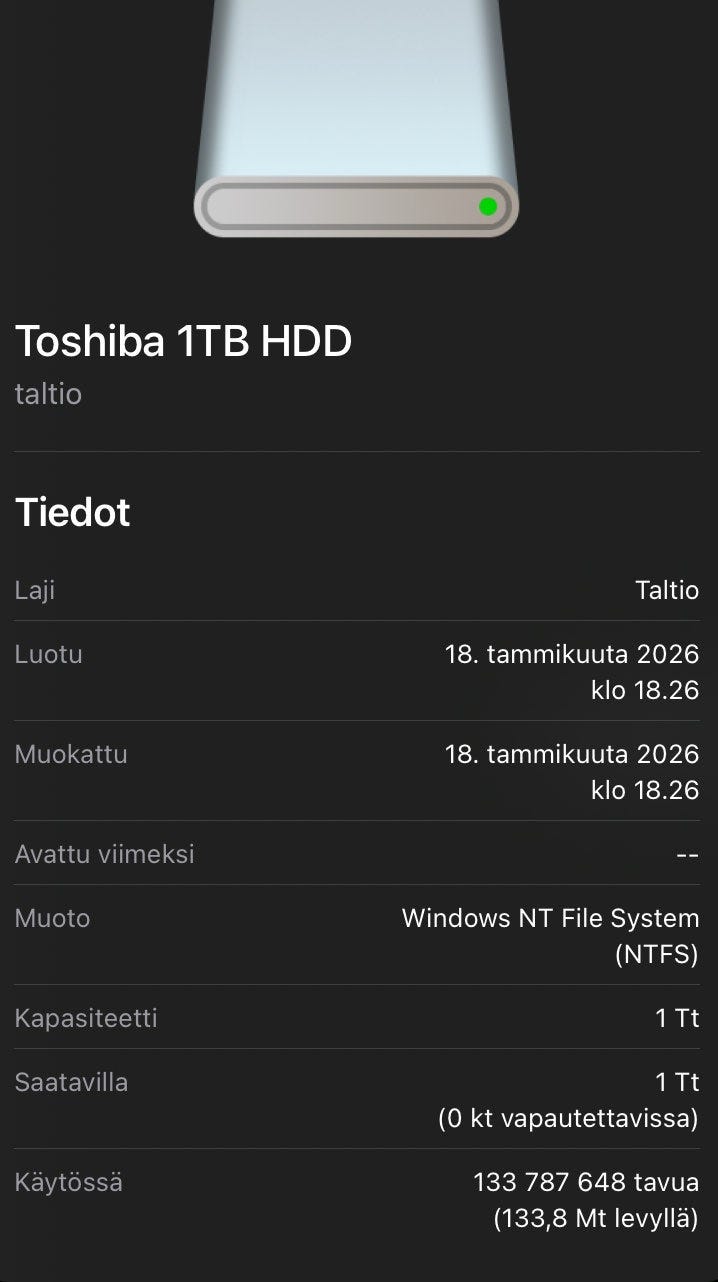Click the Luotu row label

(48, 654)
